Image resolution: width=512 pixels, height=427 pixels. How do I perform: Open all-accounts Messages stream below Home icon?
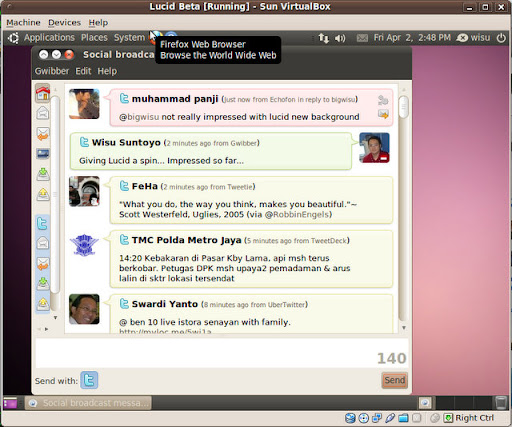click(43, 113)
